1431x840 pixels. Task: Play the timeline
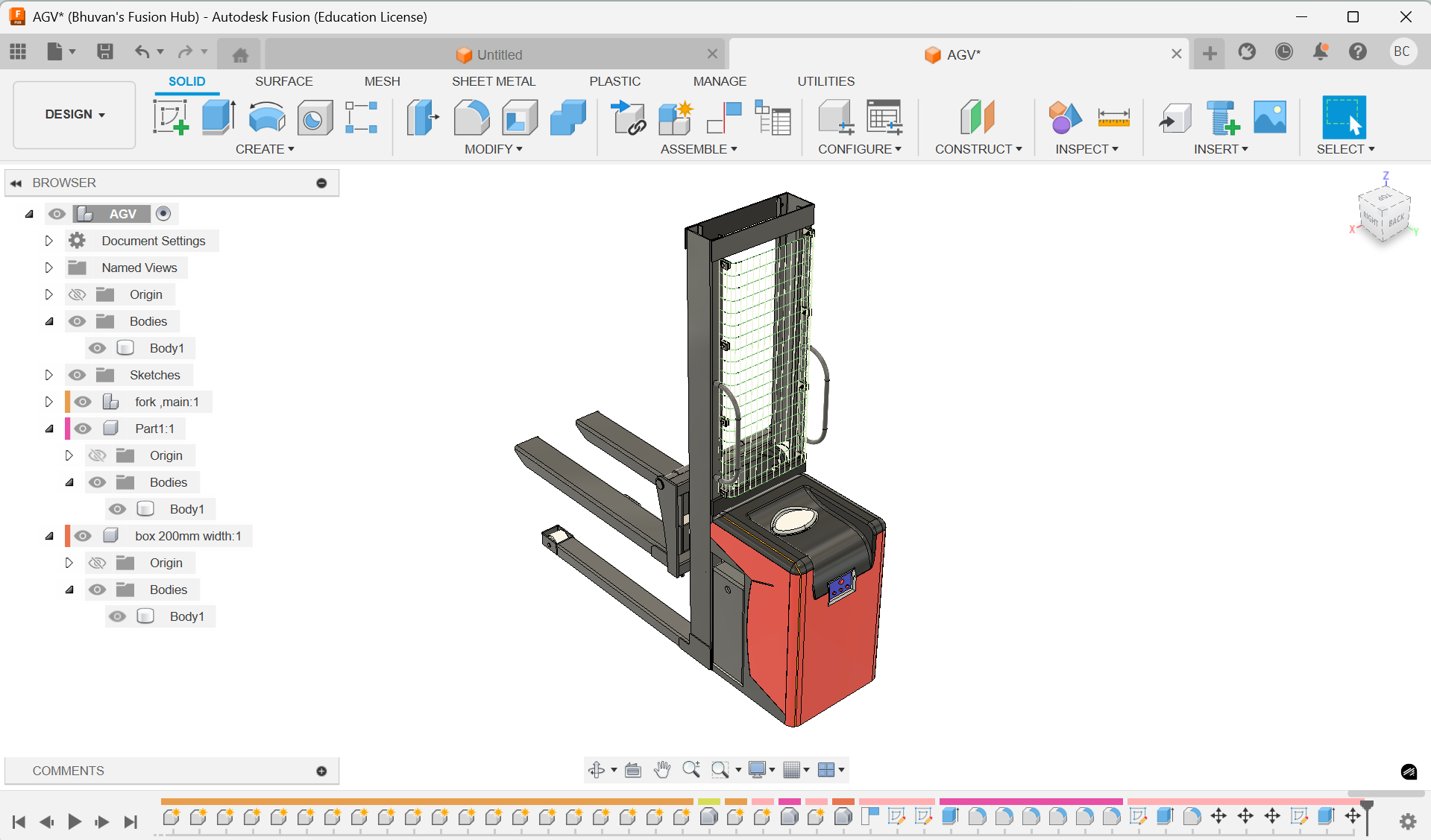tap(74, 821)
